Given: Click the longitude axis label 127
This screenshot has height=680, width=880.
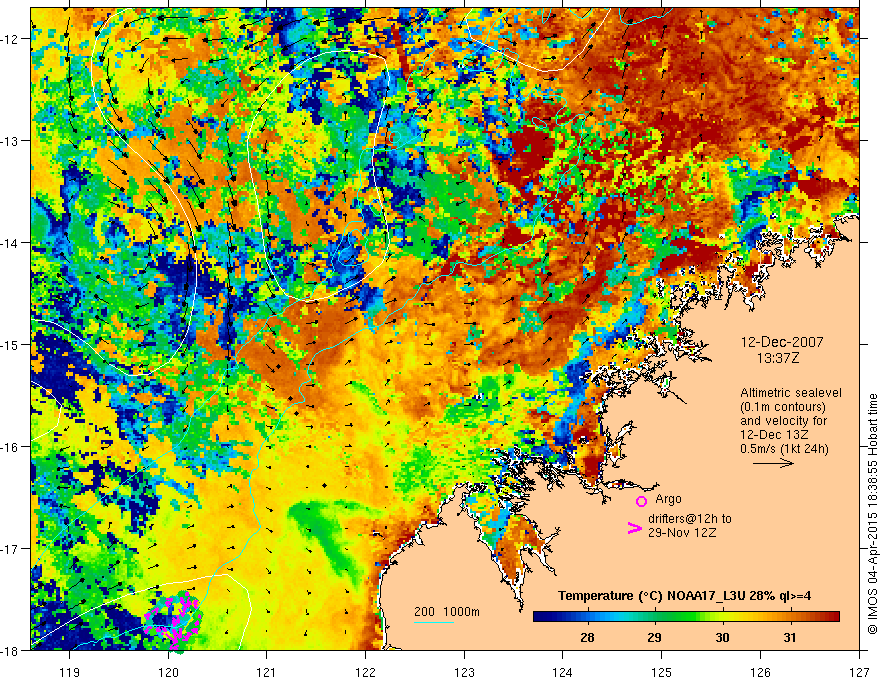Looking at the screenshot, I should coord(859,672).
